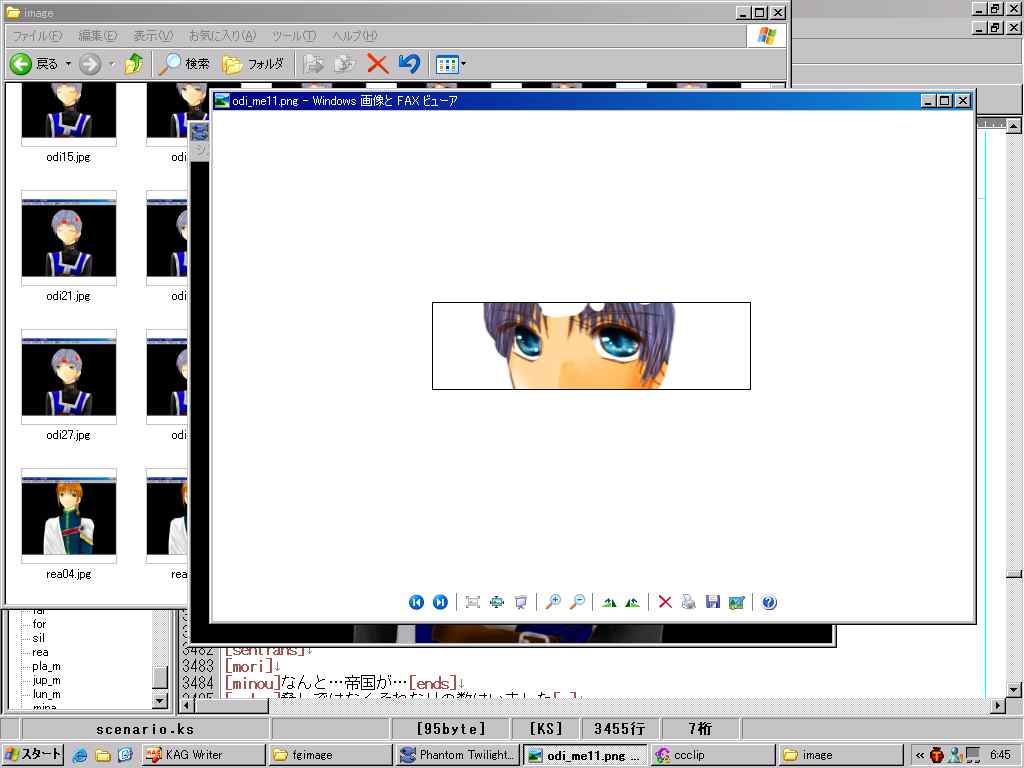Select the 'sil' tree item in KAG Writer
The height and width of the screenshot is (768, 1024).
pos(39,638)
